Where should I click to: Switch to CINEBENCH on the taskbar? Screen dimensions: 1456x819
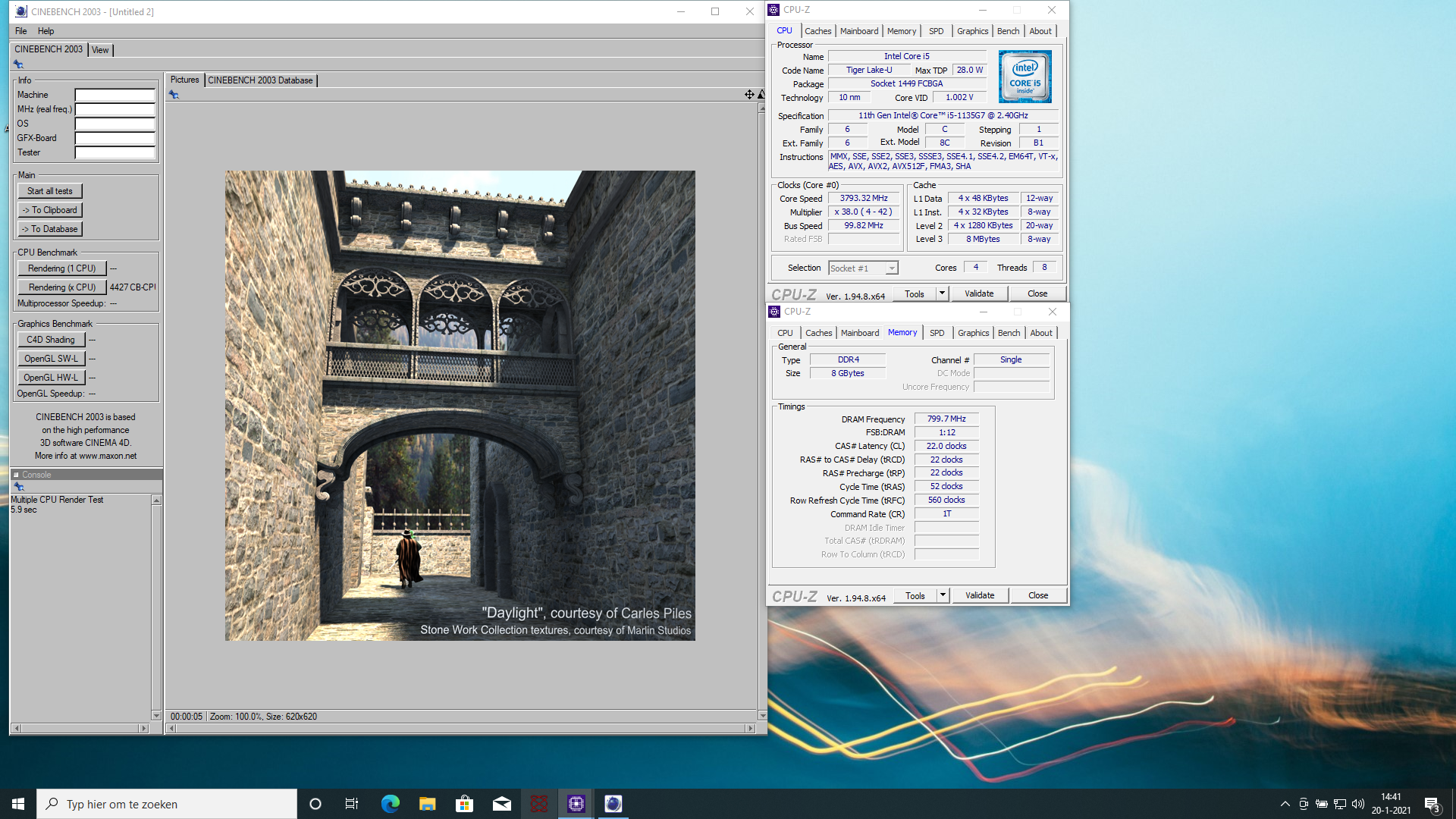[613, 804]
